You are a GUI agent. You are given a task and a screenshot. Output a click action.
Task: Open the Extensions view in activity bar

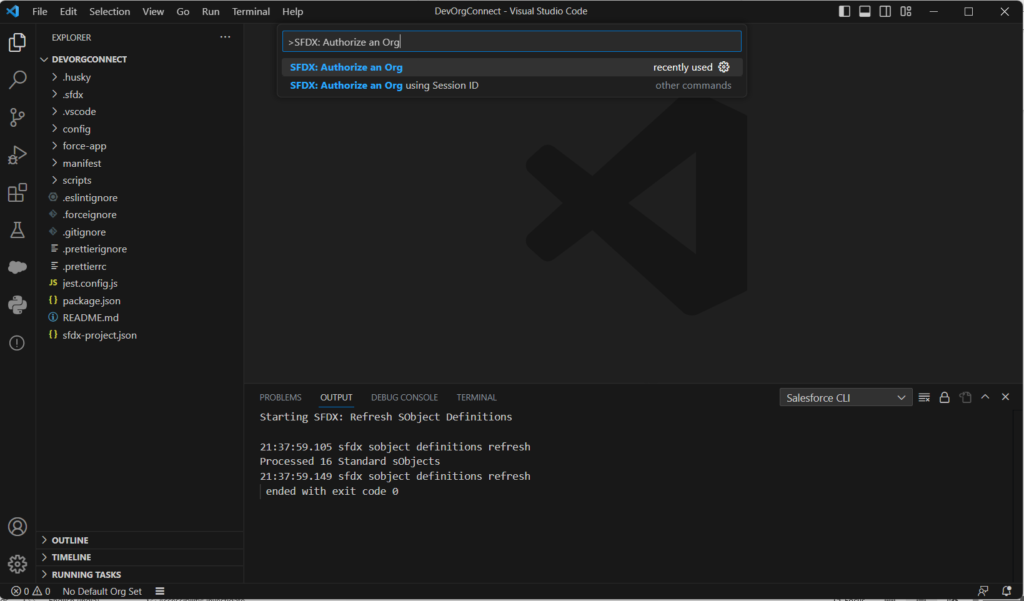(17, 192)
